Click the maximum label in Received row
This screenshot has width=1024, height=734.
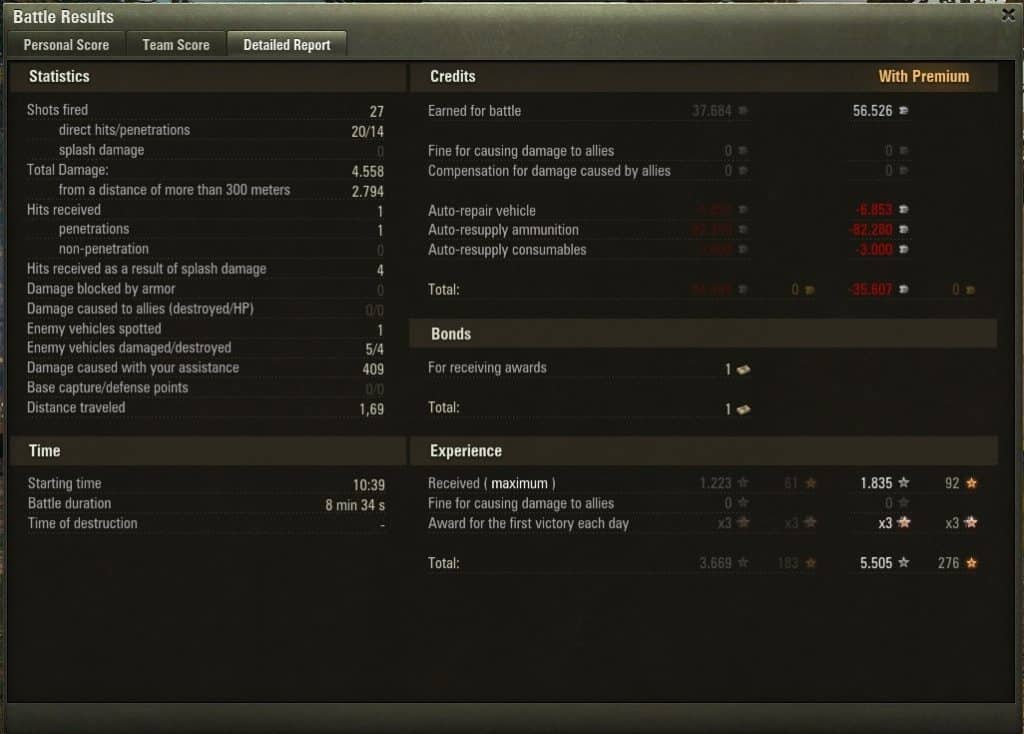click(519, 483)
